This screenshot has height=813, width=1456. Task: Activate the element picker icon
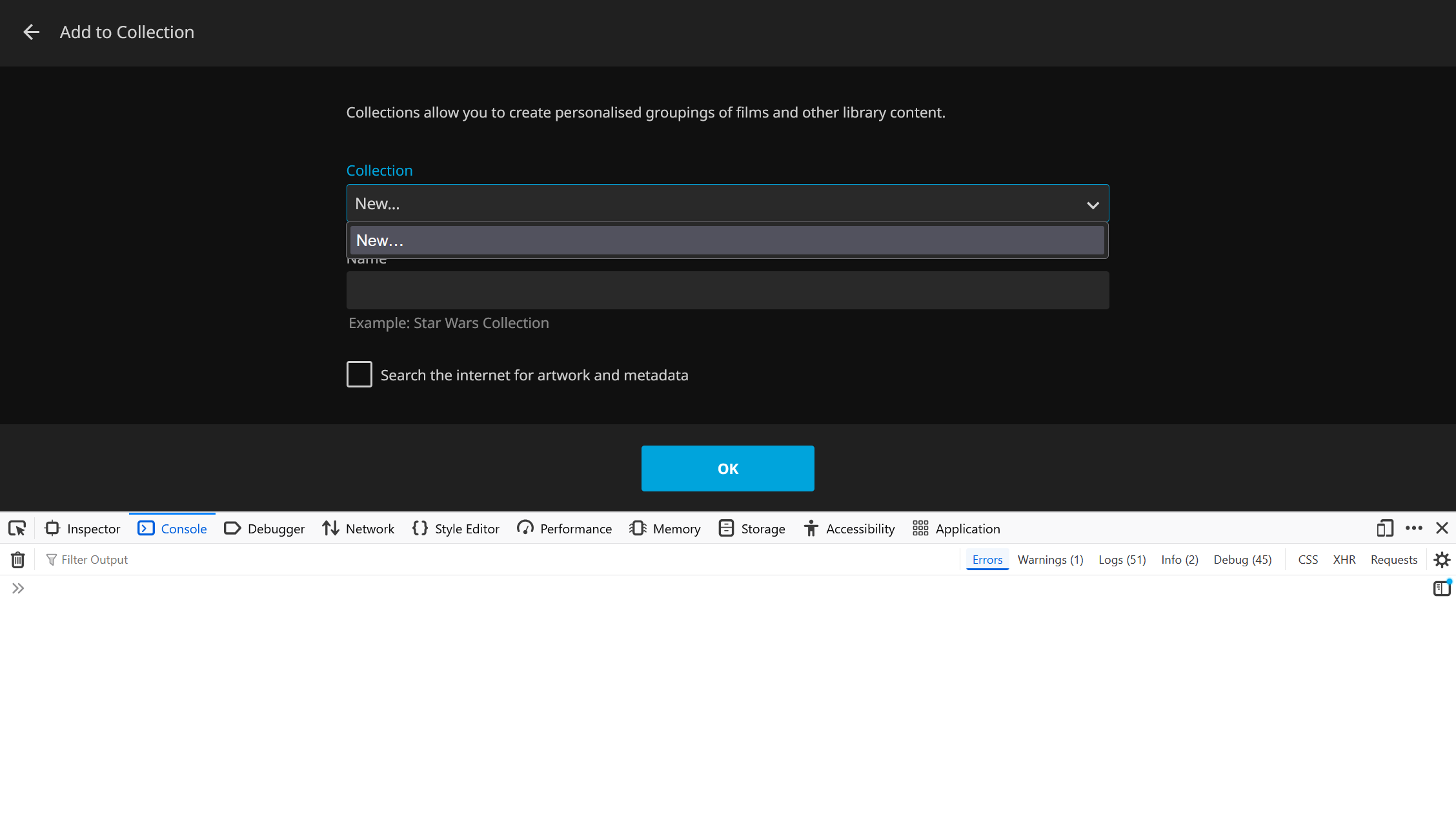(x=17, y=529)
